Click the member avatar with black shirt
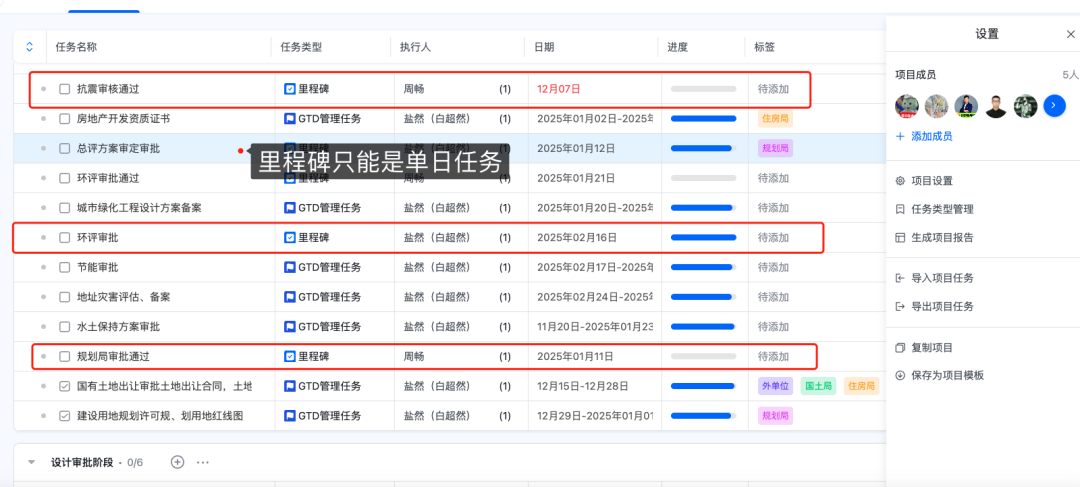Image resolution: width=1080 pixels, height=487 pixels. (x=995, y=105)
